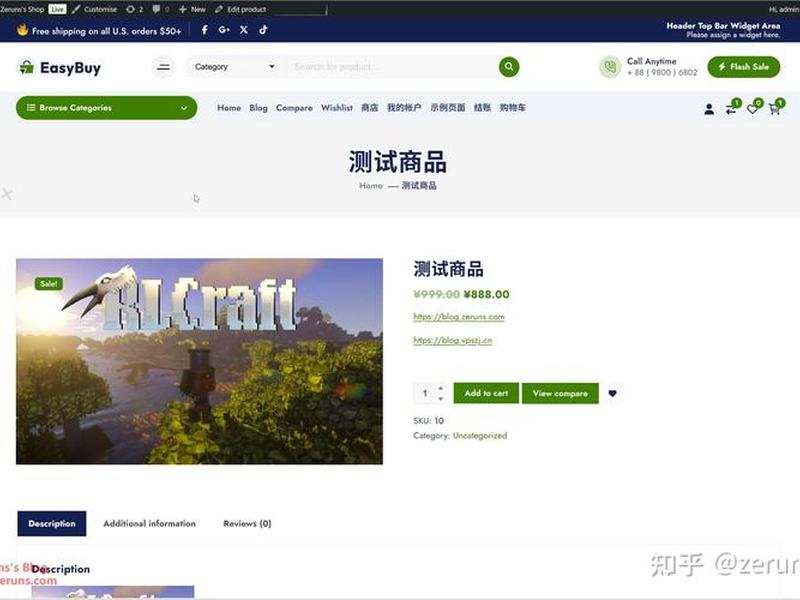The width and height of the screenshot is (800, 600).
Task: Open the user account icon
Action: pos(709,109)
